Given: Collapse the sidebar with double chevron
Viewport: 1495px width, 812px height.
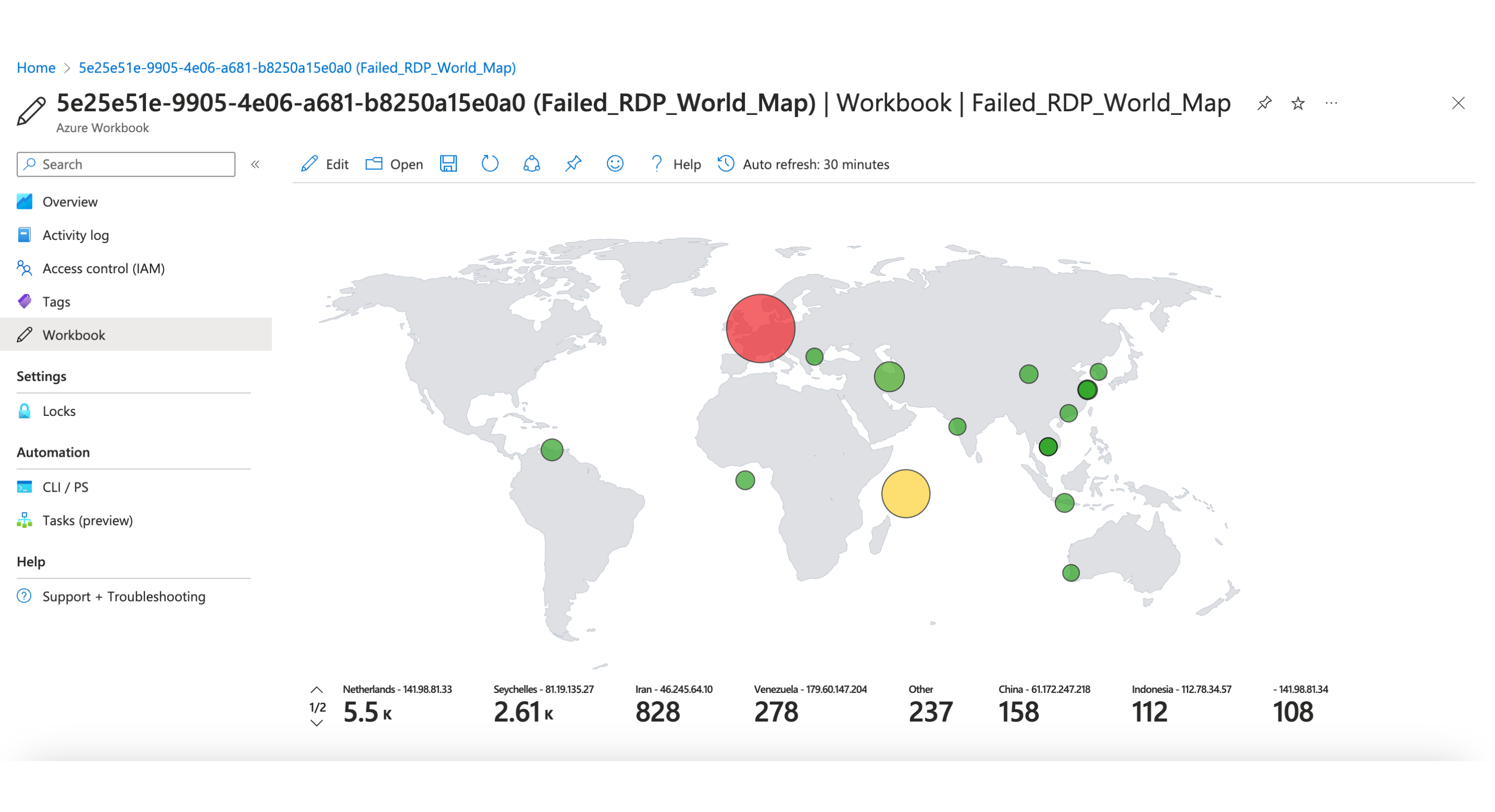Looking at the screenshot, I should click(x=256, y=165).
